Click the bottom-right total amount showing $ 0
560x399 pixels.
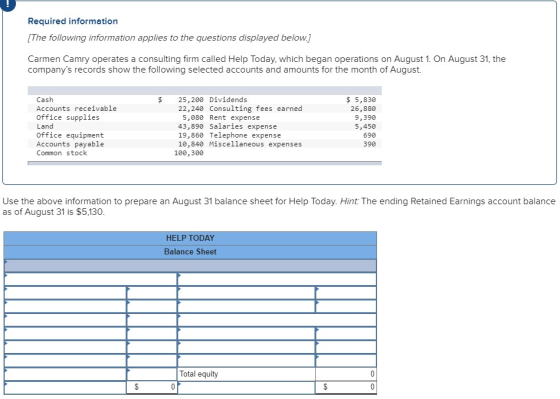(x=346, y=387)
